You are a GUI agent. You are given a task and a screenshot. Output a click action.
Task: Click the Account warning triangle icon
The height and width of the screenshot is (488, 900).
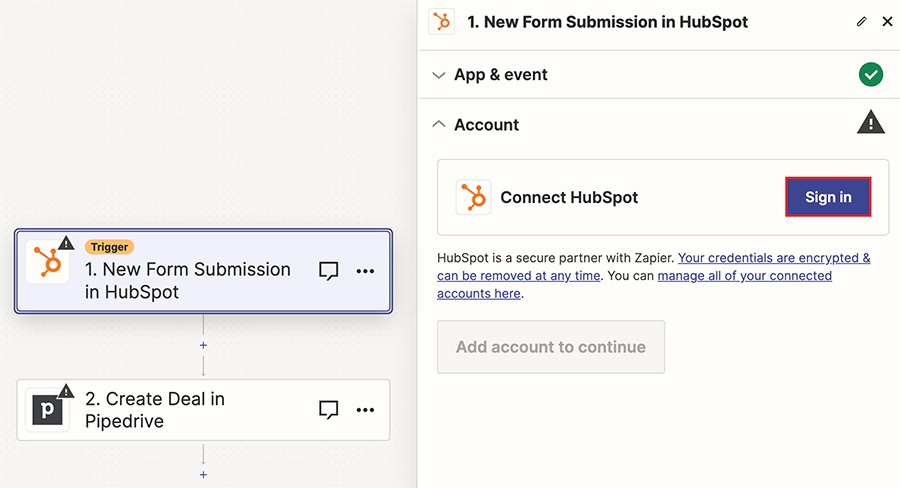tap(871, 122)
